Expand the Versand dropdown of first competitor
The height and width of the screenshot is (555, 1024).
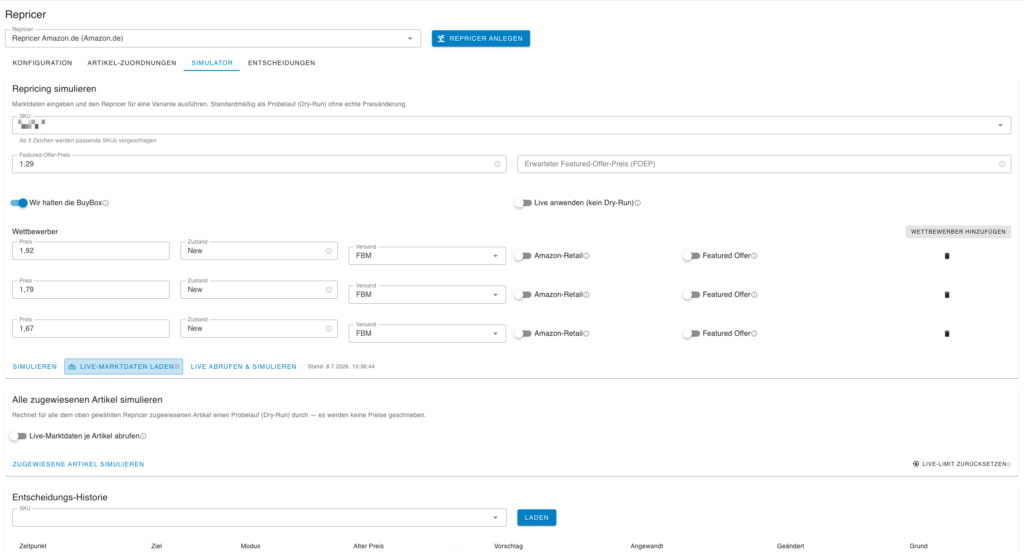pos(427,256)
